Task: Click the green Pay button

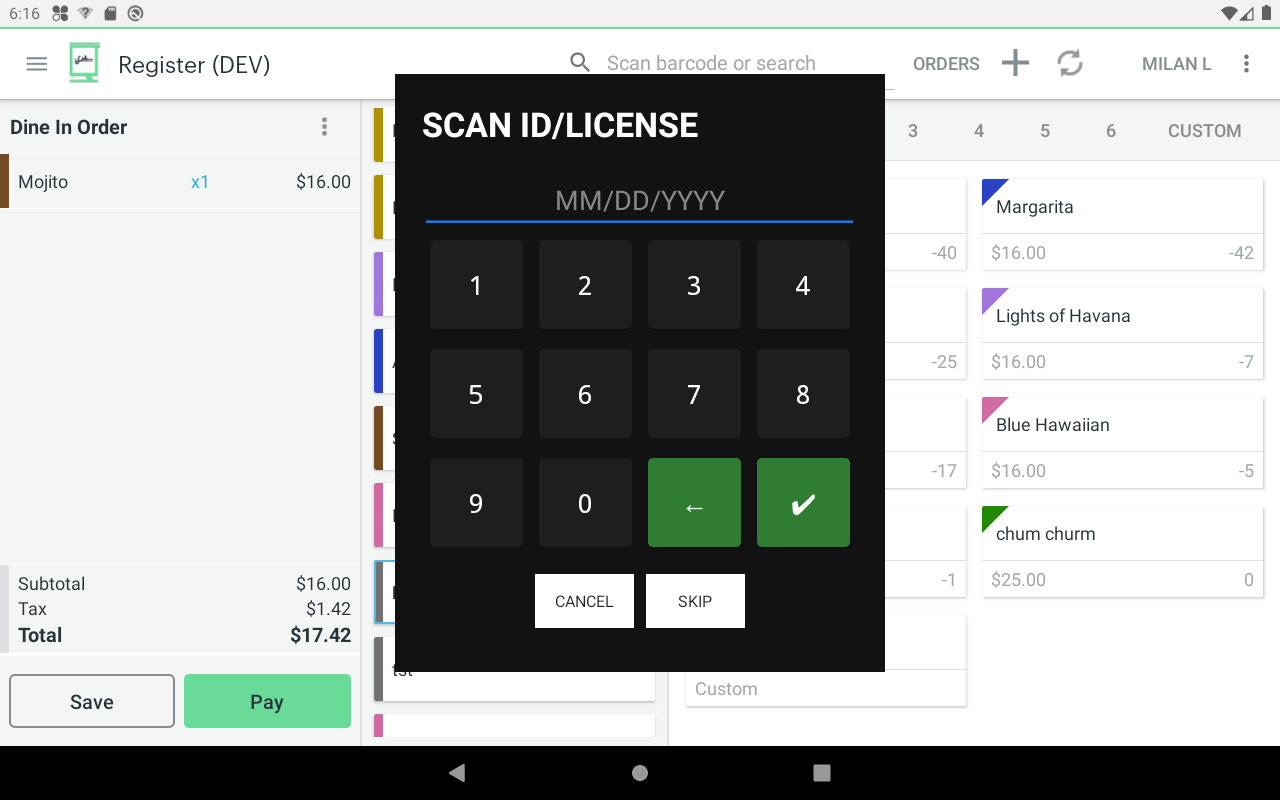Action: pyautogui.click(x=267, y=701)
